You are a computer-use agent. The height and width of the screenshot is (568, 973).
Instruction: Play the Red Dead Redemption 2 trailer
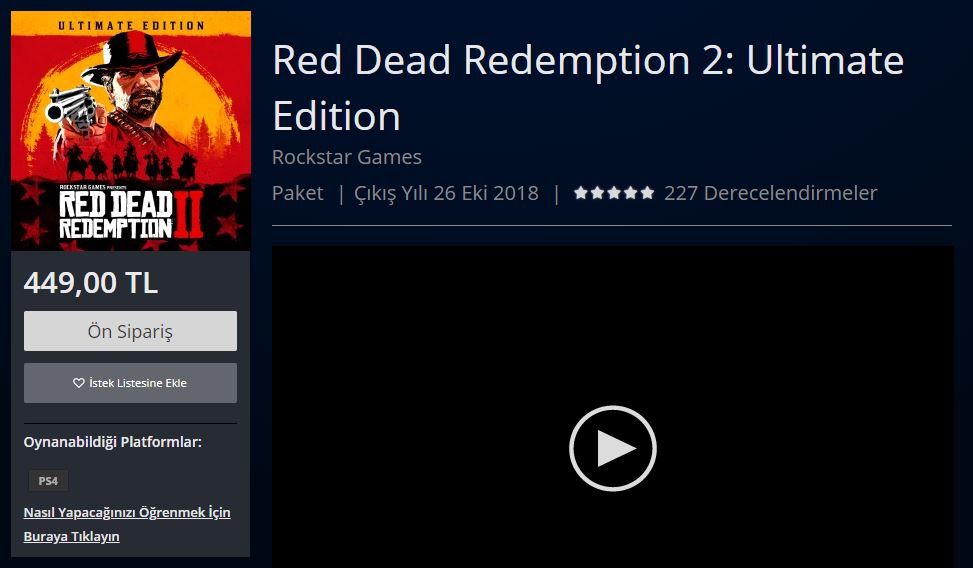point(612,448)
